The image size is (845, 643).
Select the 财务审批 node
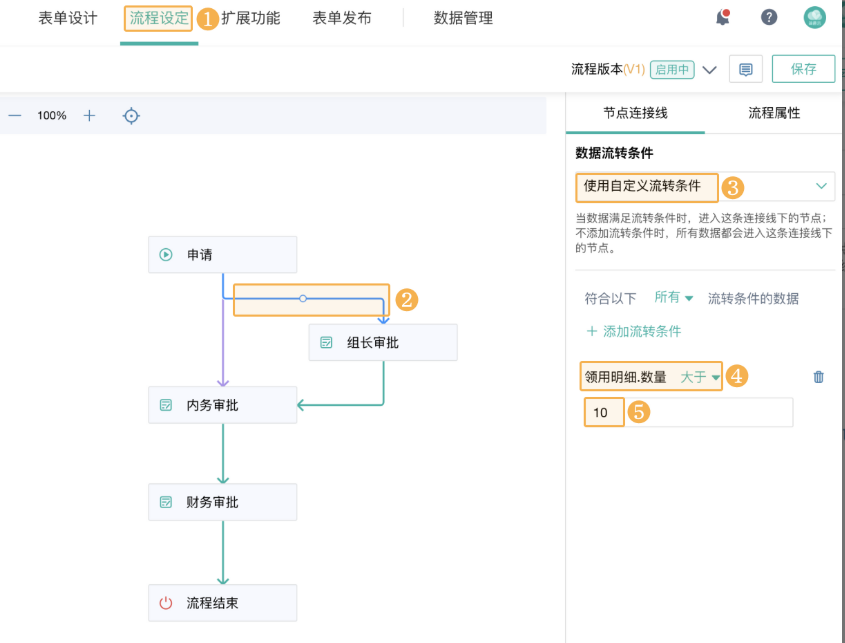pyautogui.click(x=223, y=502)
